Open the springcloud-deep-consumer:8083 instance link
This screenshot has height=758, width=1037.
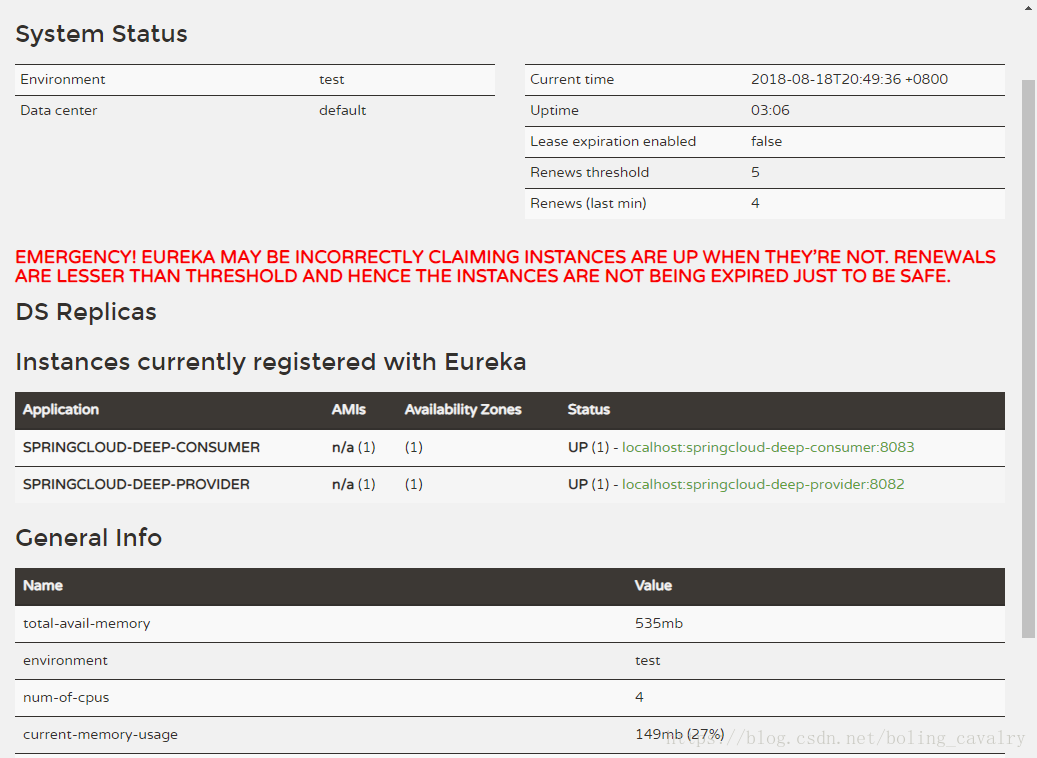[x=768, y=447]
